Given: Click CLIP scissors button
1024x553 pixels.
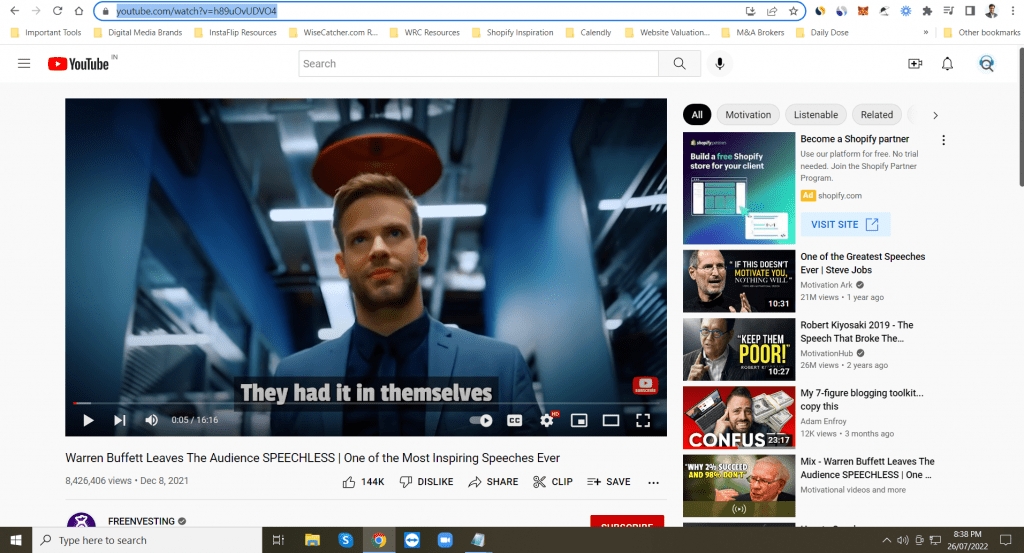Looking at the screenshot, I should click(x=552, y=482).
